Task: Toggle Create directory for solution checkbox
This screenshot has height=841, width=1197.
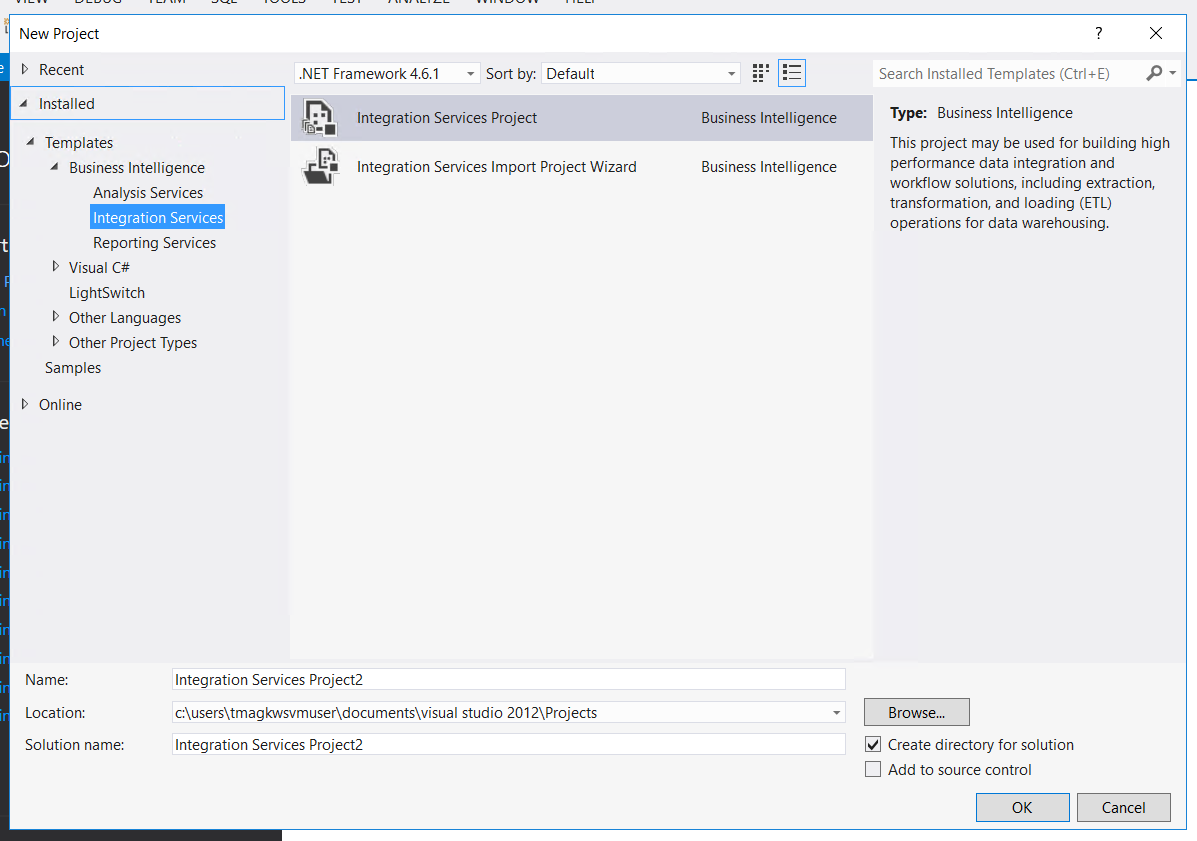Action: click(x=873, y=744)
